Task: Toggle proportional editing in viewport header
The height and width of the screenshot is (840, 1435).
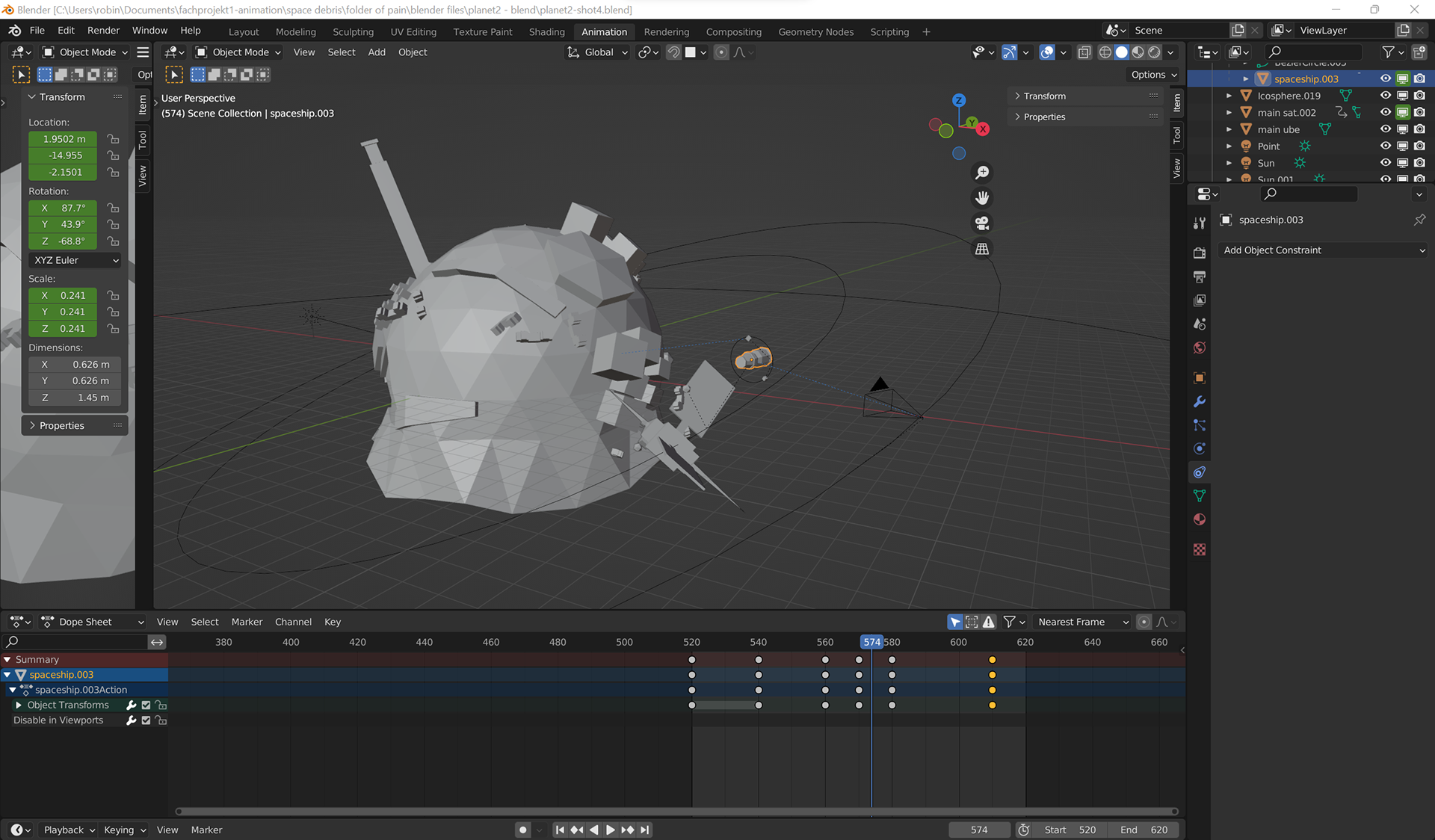Action: [x=721, y=52]
